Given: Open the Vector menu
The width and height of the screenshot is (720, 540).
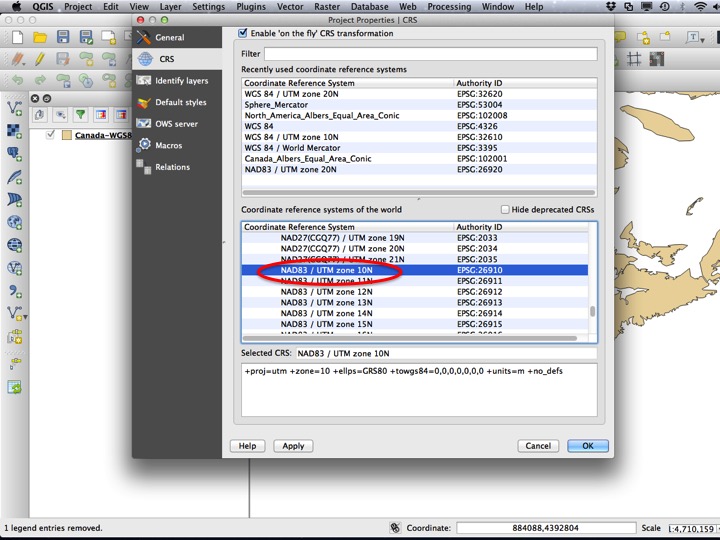Looking at the screenshot, I should pyautogui.click(x=290, y=6).
